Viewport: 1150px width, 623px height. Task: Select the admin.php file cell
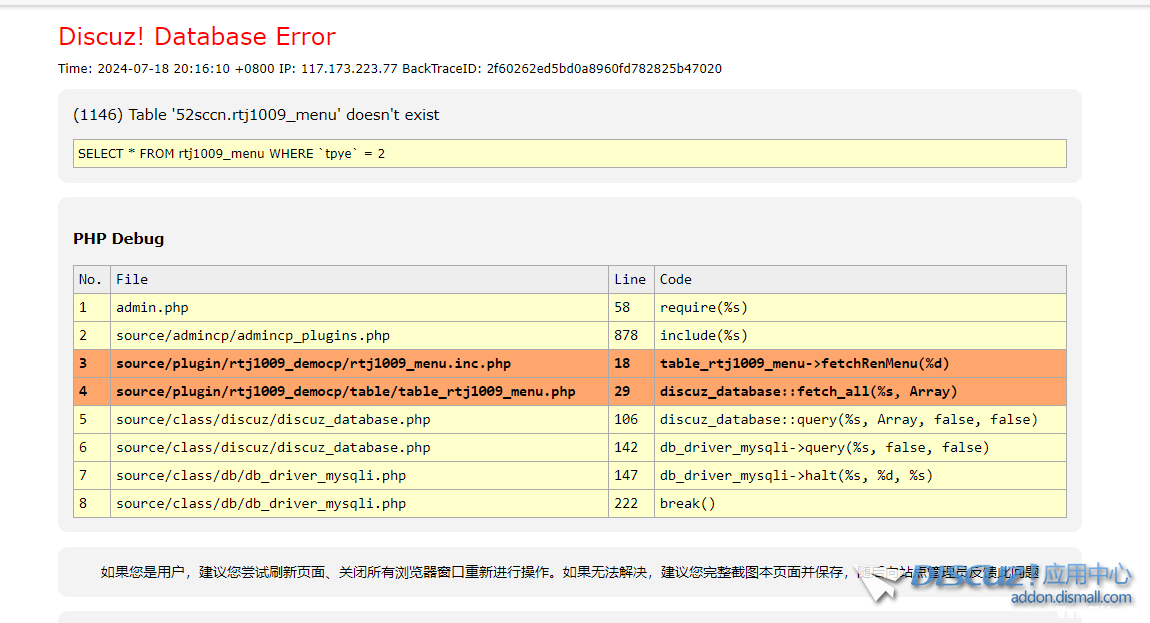152,307
